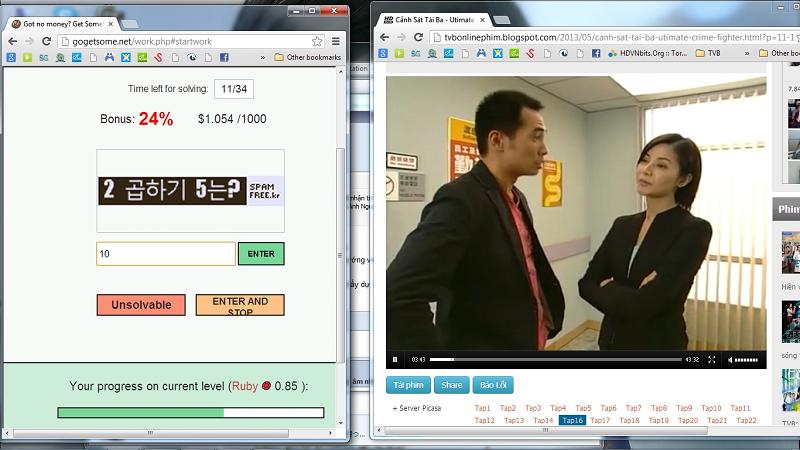Screen dimensions: 800x450
Task: Click the tvbonlinephim.blogspot.com address bar
Action: click(615, 37)
